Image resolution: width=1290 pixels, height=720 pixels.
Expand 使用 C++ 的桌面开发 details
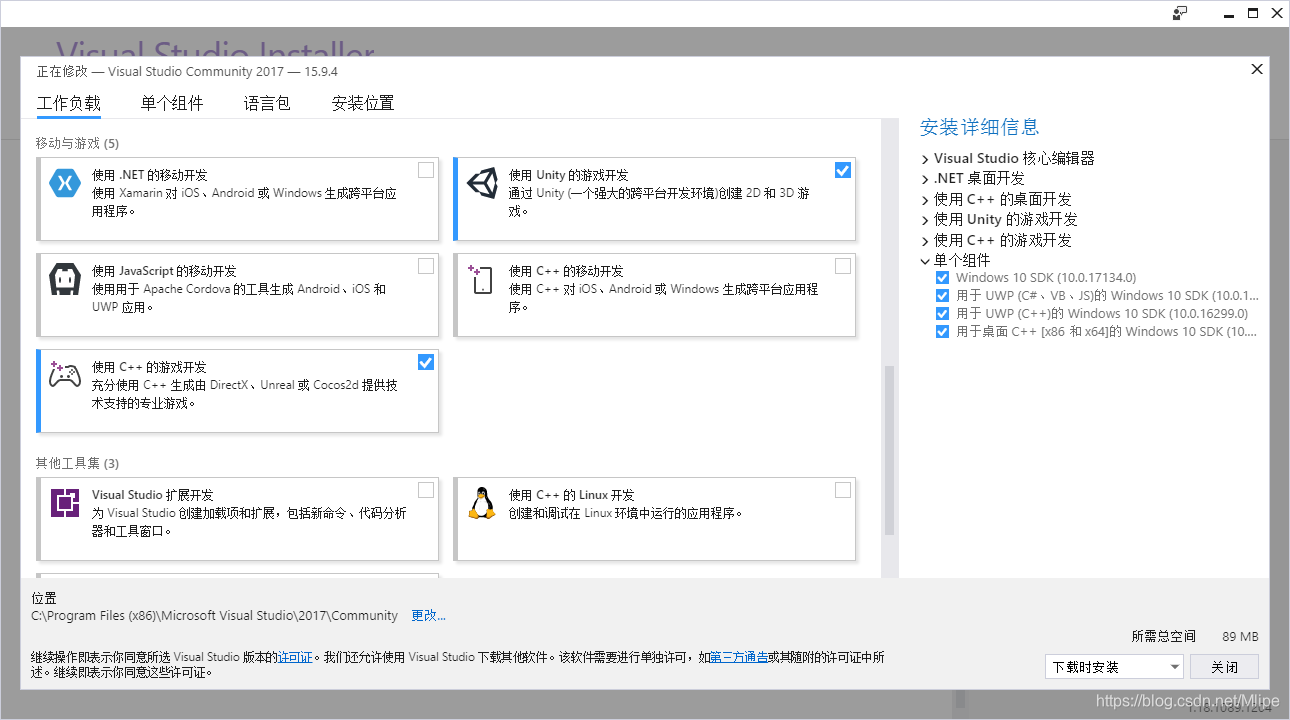925,200
